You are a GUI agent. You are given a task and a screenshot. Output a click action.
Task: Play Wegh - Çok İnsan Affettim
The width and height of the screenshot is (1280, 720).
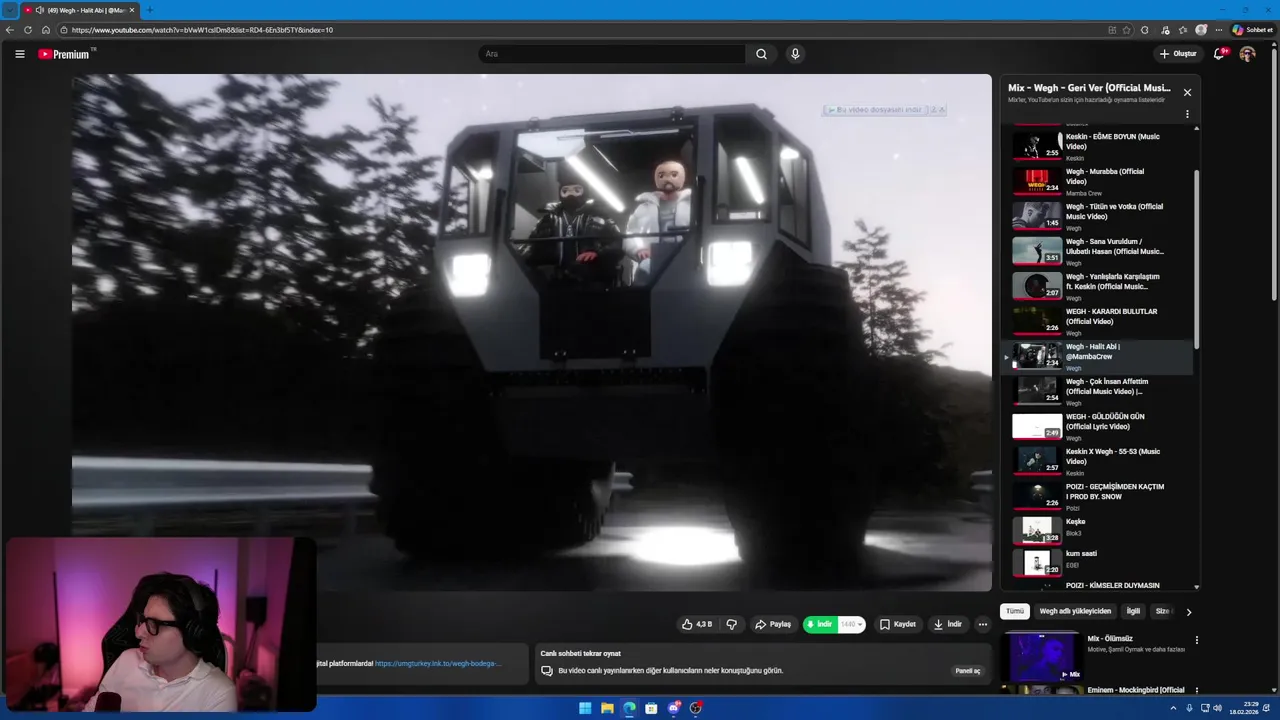pyautogui.click(x=1097, y=391)
